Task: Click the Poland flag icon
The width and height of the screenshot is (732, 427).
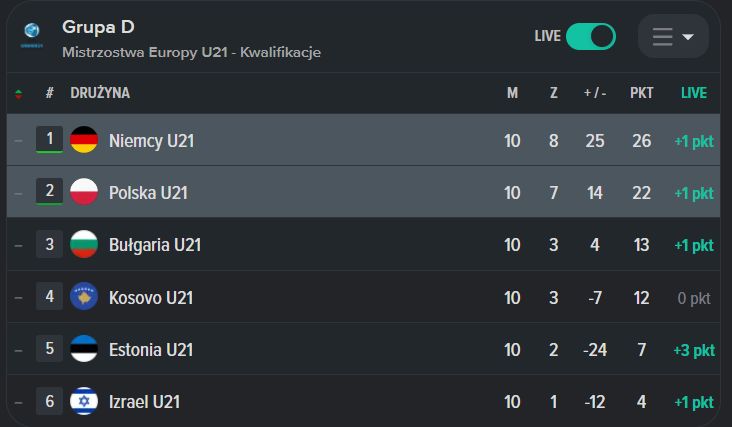Action: tap(84, 193)
